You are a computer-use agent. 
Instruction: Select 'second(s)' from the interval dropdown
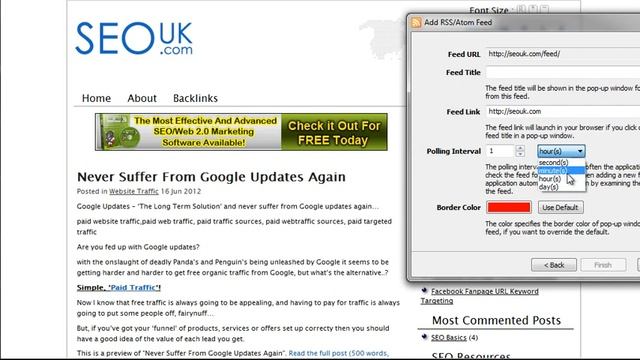click(562, 162)
